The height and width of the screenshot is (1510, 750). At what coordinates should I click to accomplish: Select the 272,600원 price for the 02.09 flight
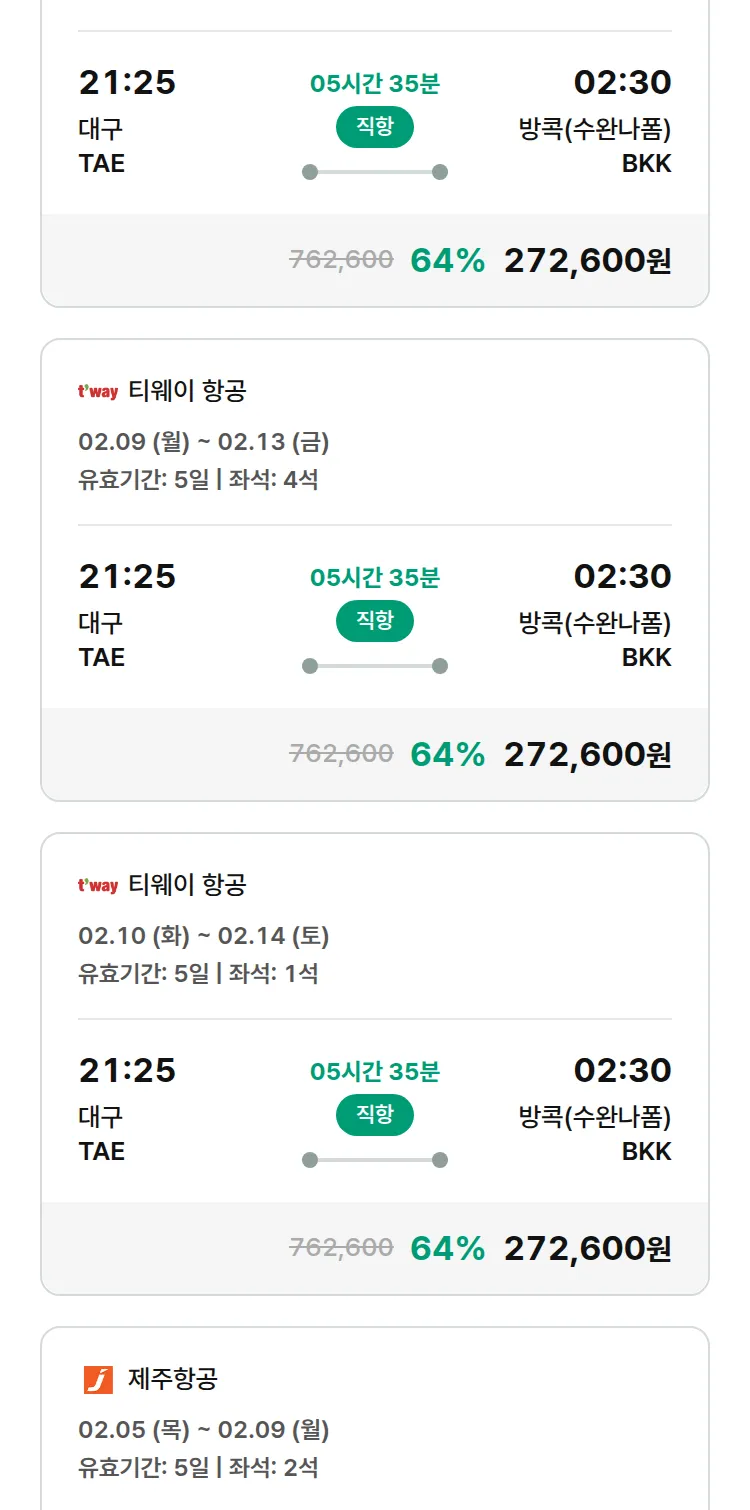coord(587,755)
